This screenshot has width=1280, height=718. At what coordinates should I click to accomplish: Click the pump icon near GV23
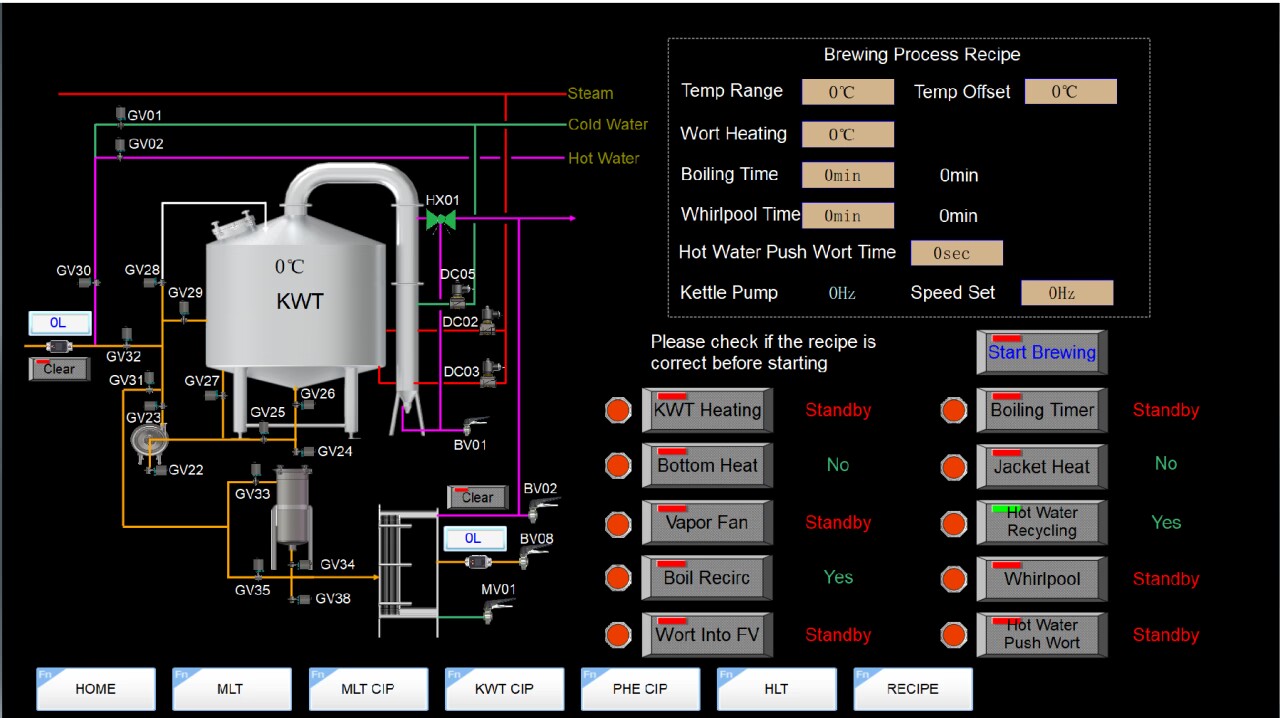150,438
